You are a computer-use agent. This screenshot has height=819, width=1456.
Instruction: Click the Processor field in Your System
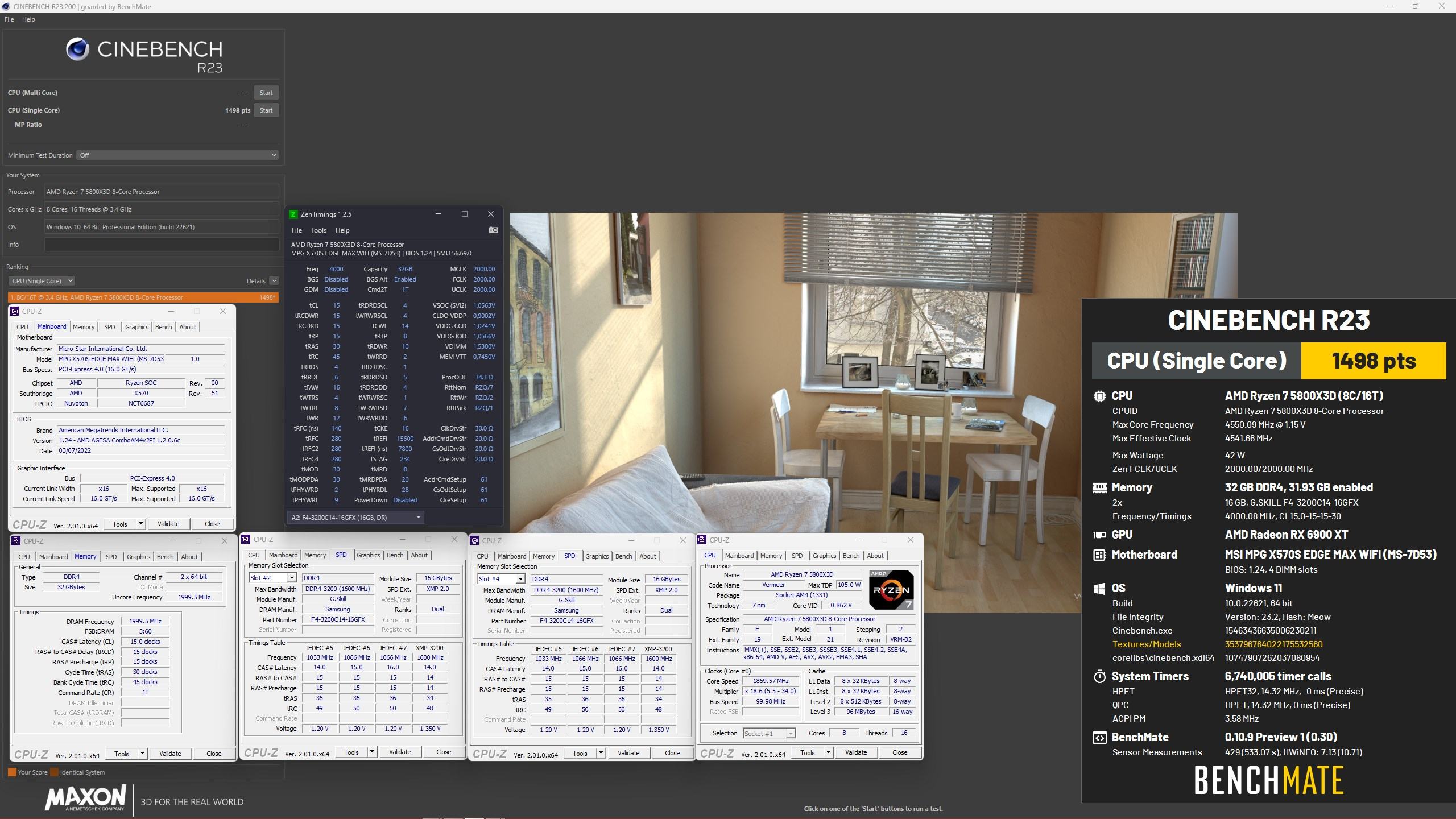(162, 192)
